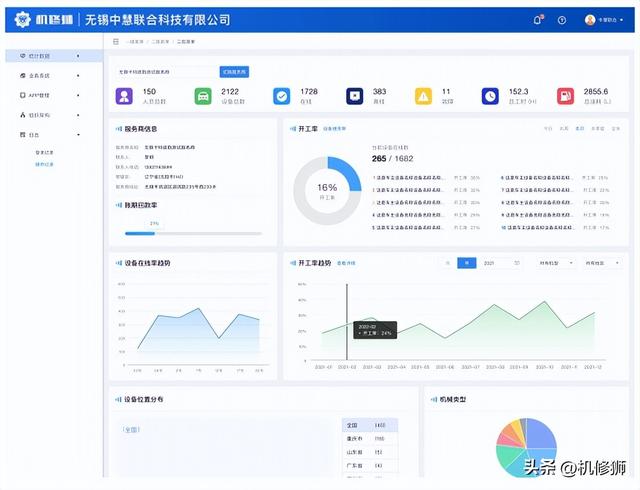
Task: Click the purple personnel total icon
Action: [x=123, y=96]
